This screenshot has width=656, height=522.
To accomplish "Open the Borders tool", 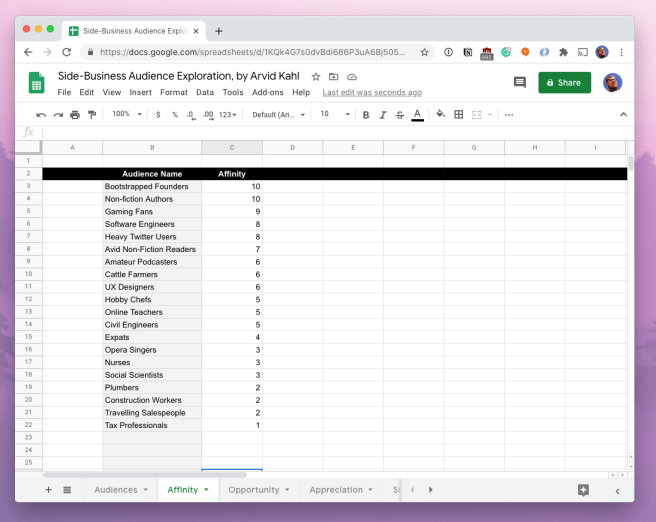I will [459, 114].
